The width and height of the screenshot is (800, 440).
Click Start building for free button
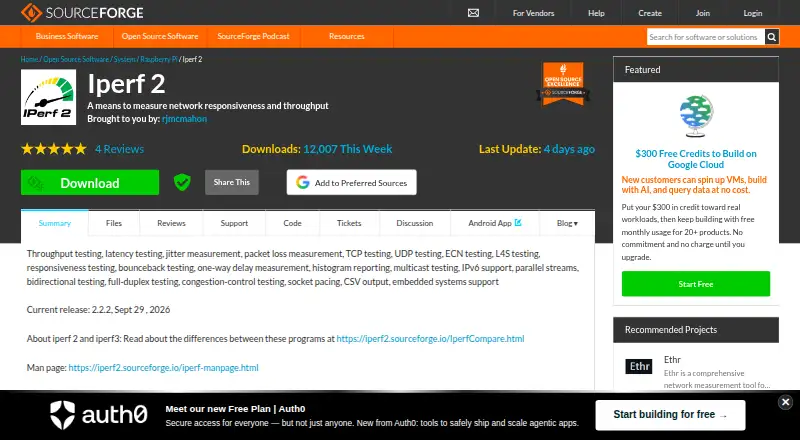point(670,414)
